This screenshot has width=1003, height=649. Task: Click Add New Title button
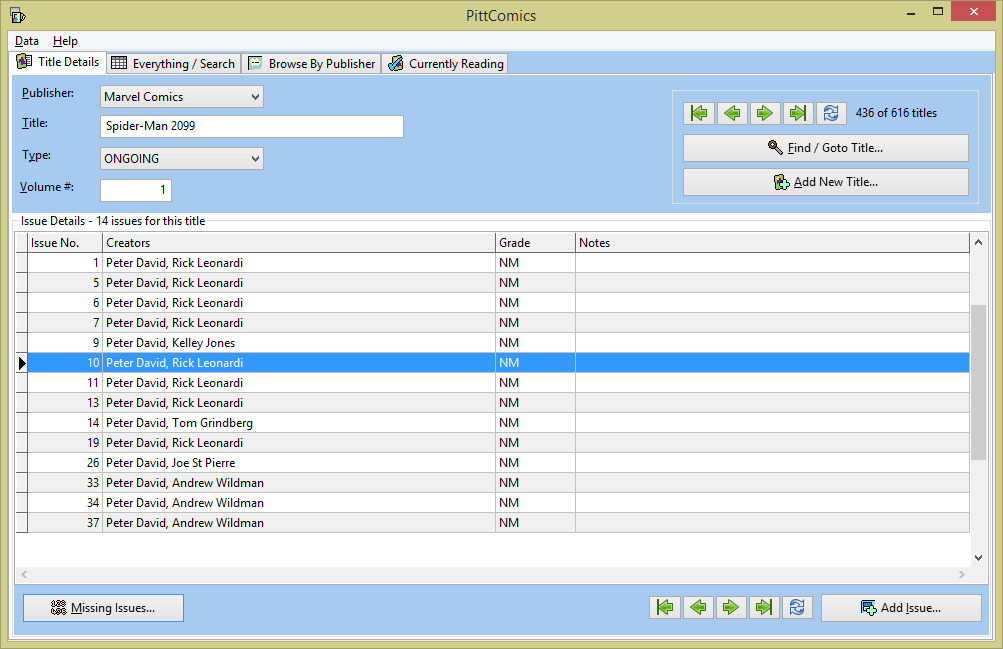[x=826, y=182]
